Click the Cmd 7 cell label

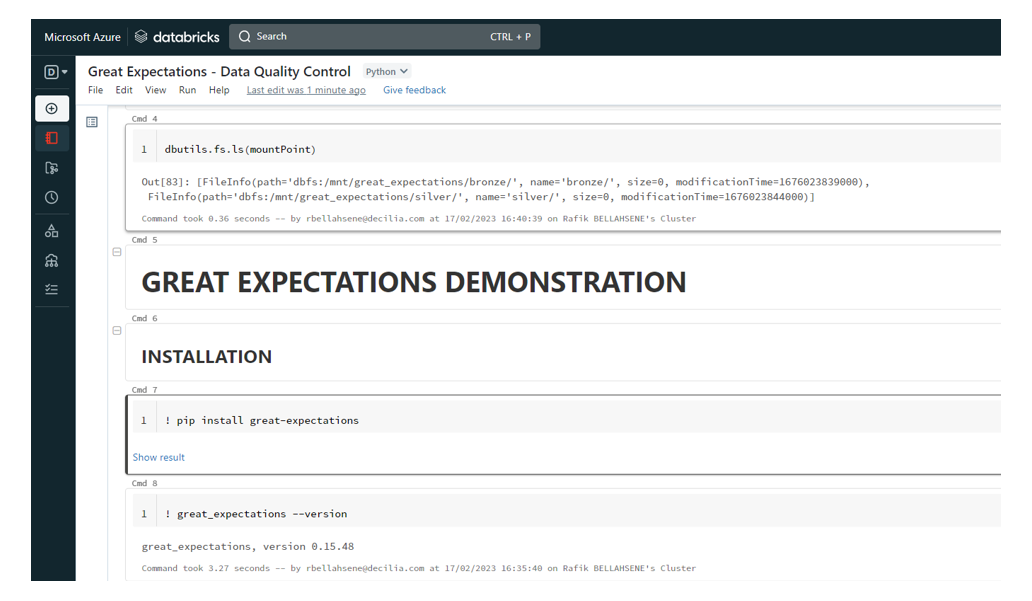tap(145, 390)
